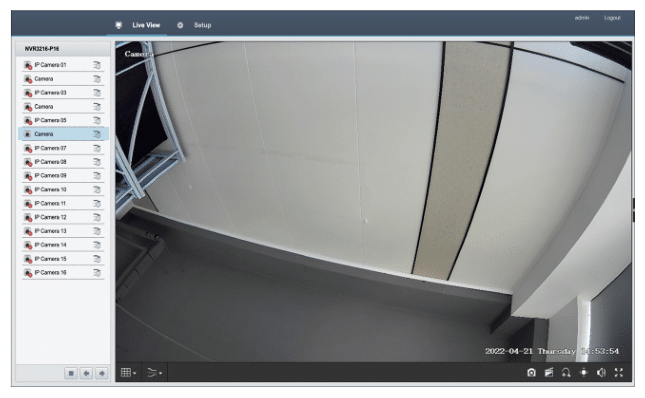Enter full screen view
The width and height of the screenshot is (645, 398).
pyautogui.click(x=619, y=373)
